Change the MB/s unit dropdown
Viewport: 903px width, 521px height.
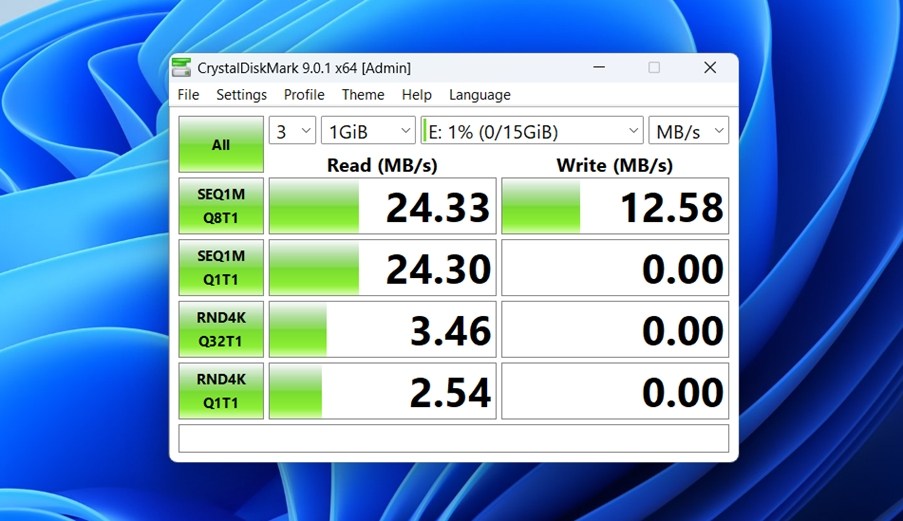coord(688,131)
